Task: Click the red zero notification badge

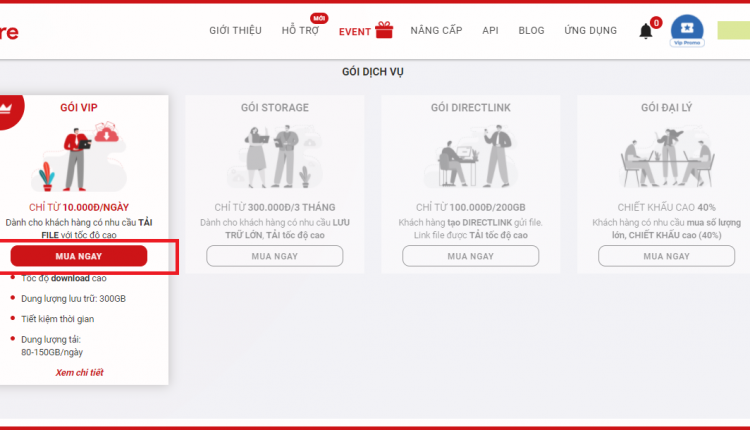Action: [656, 22]
